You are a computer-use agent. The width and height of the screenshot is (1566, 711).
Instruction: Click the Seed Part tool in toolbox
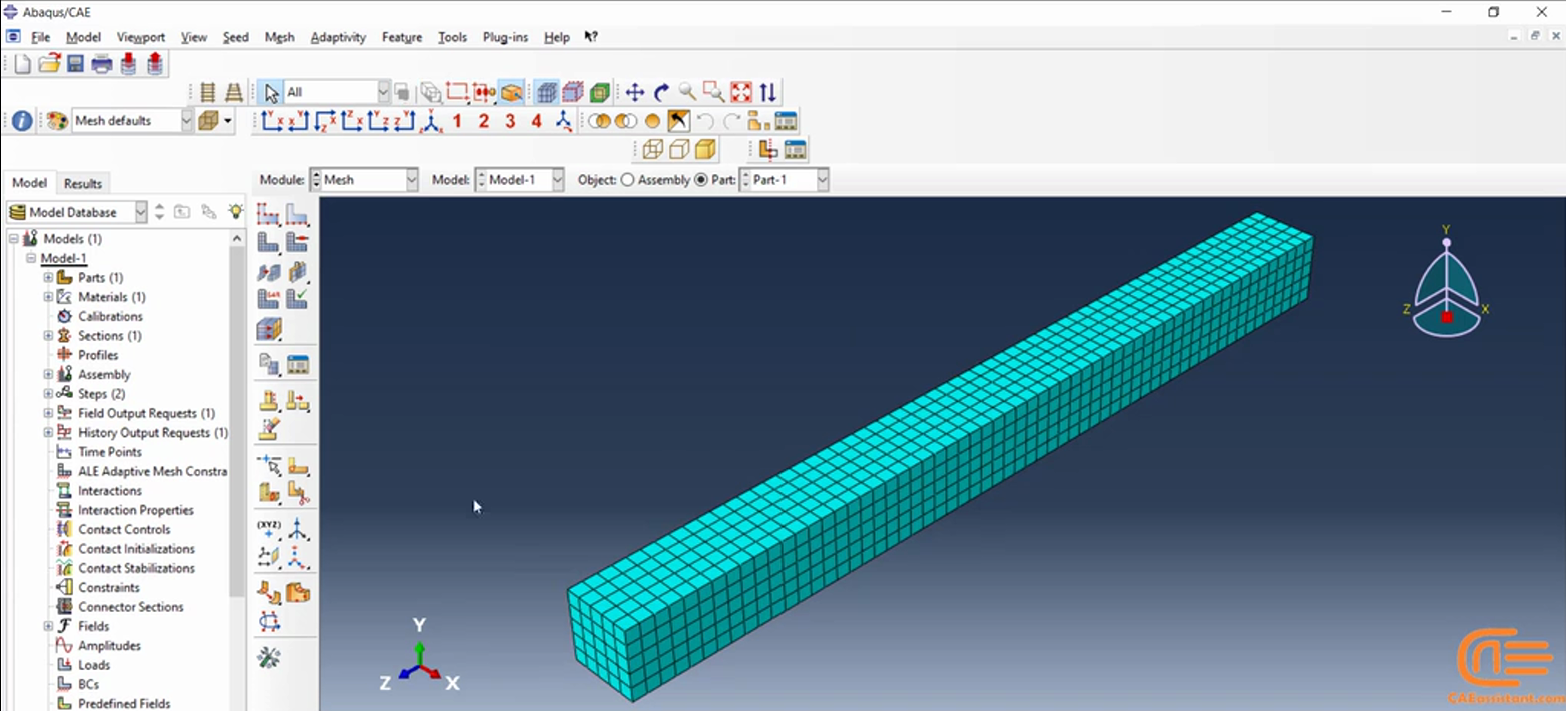269,214
